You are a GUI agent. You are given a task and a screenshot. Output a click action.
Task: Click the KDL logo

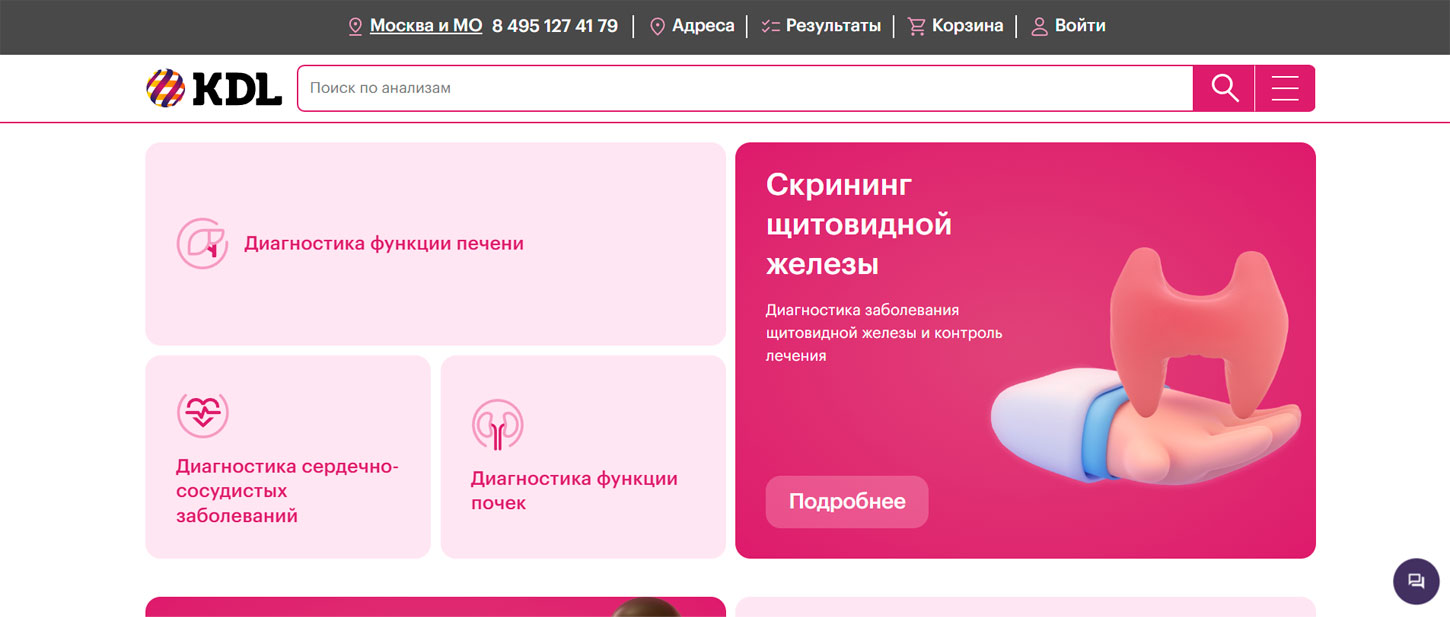click(x=214, y=88)
